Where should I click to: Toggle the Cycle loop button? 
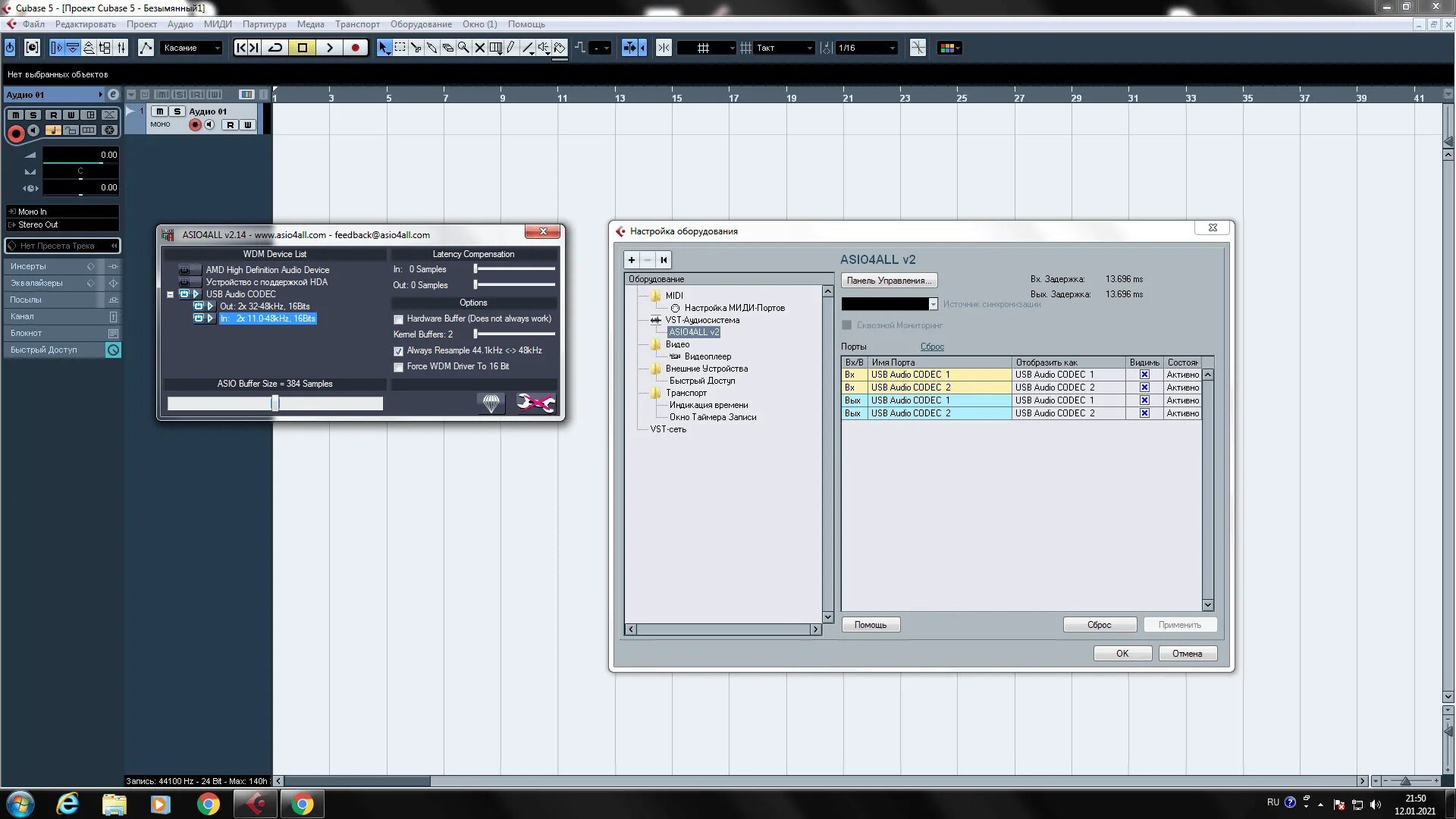tap(275, 48)
